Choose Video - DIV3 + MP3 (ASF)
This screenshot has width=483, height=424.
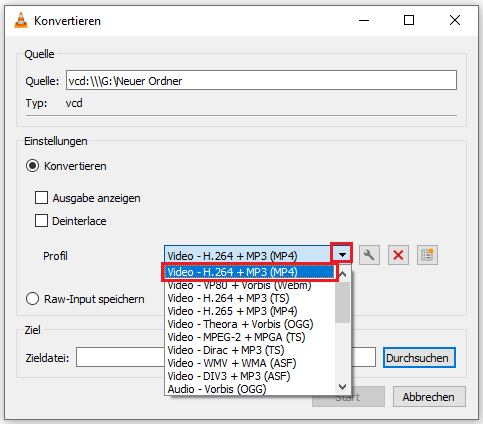[x=250, y=376]
